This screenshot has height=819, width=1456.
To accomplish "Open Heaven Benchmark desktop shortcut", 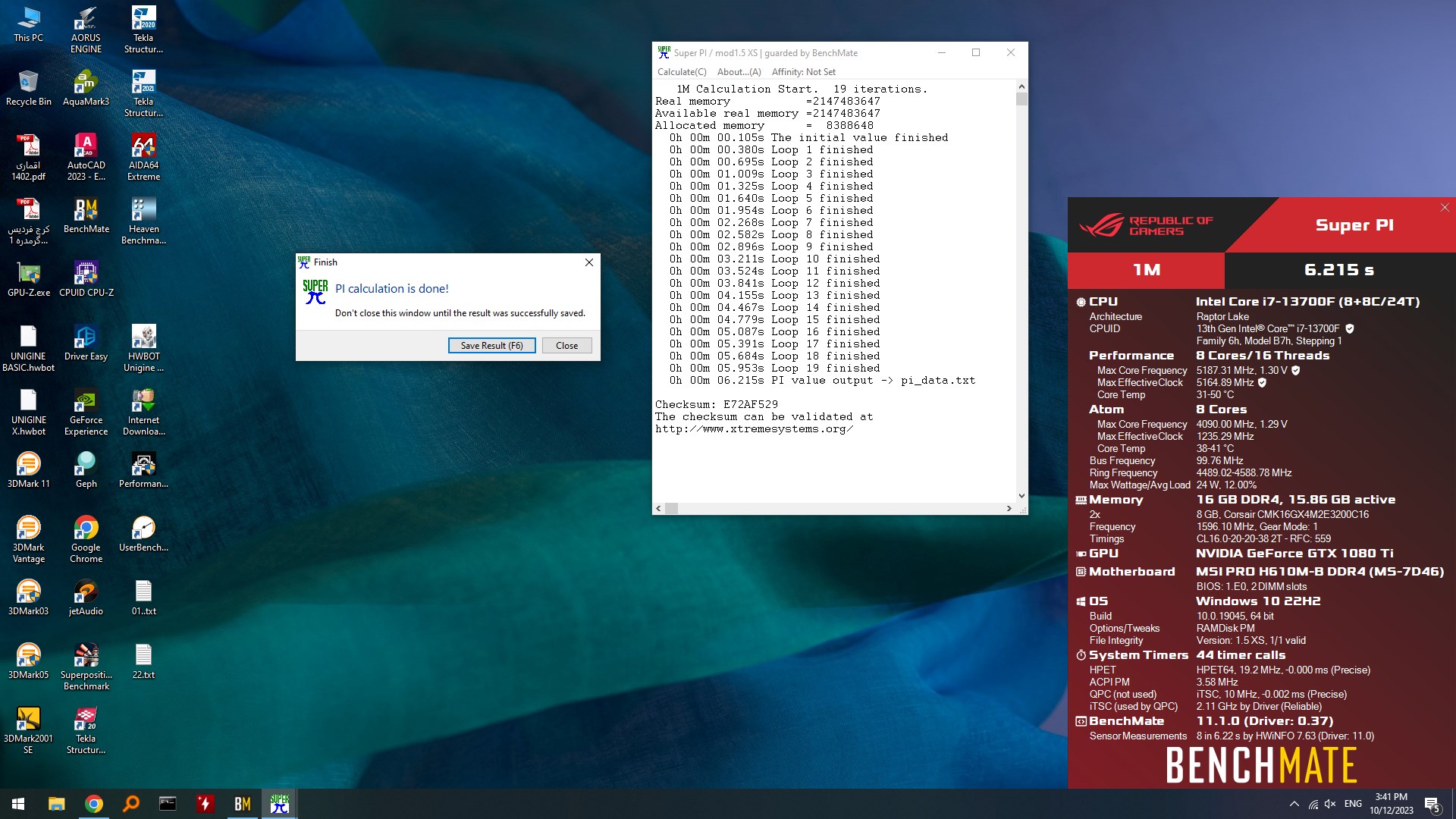I will pos(143,221).
